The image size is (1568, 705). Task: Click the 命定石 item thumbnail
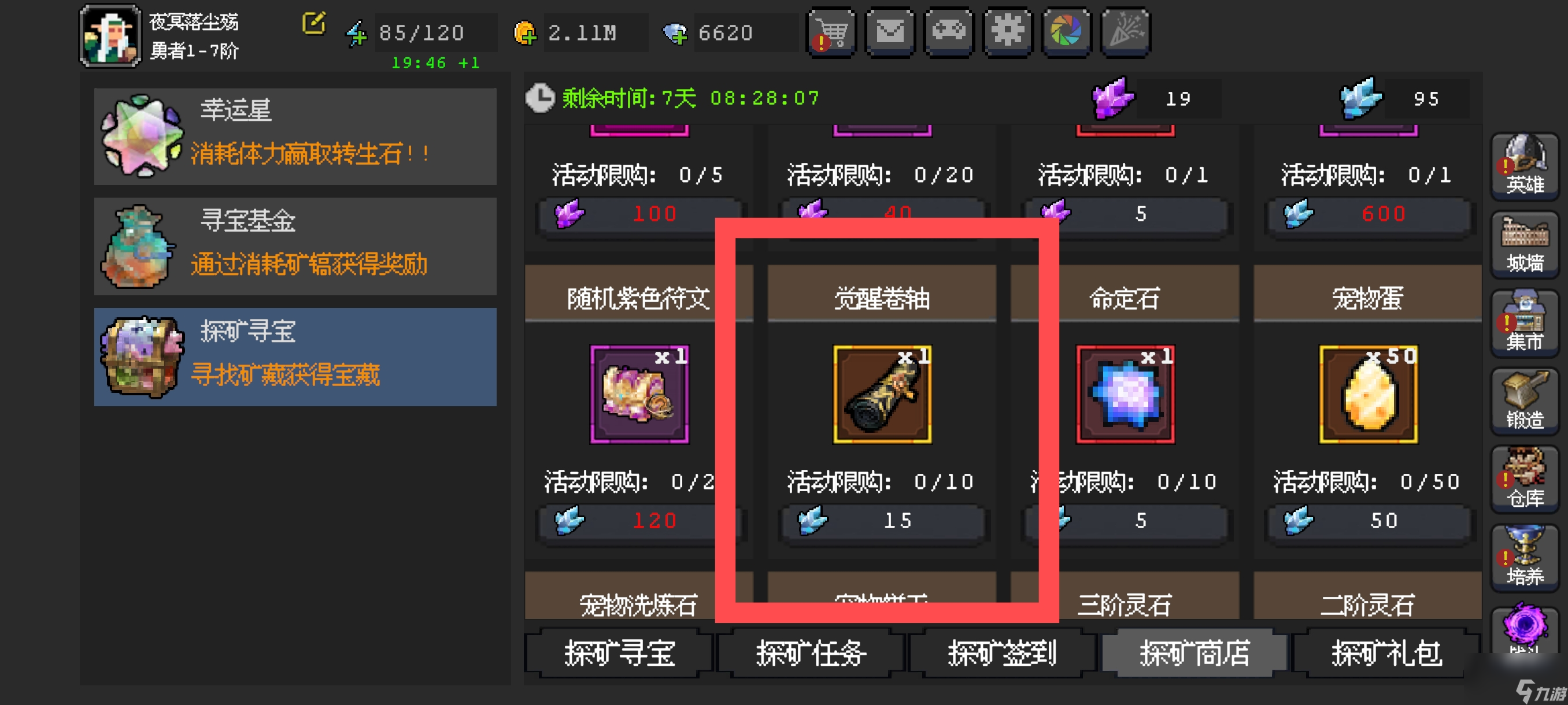[x=1125, y=394]
